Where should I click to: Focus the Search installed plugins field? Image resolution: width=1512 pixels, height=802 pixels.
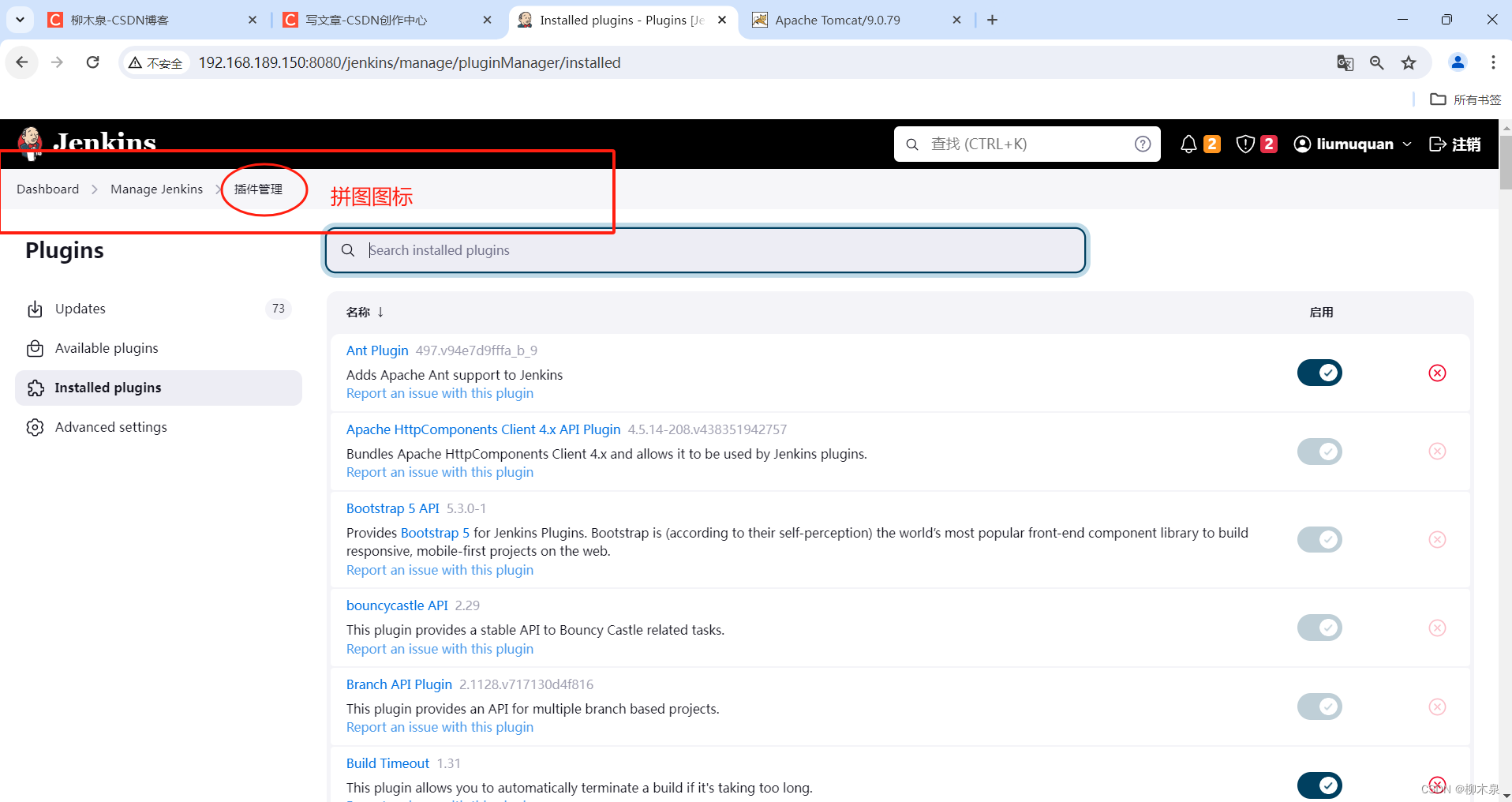point(705,250)
